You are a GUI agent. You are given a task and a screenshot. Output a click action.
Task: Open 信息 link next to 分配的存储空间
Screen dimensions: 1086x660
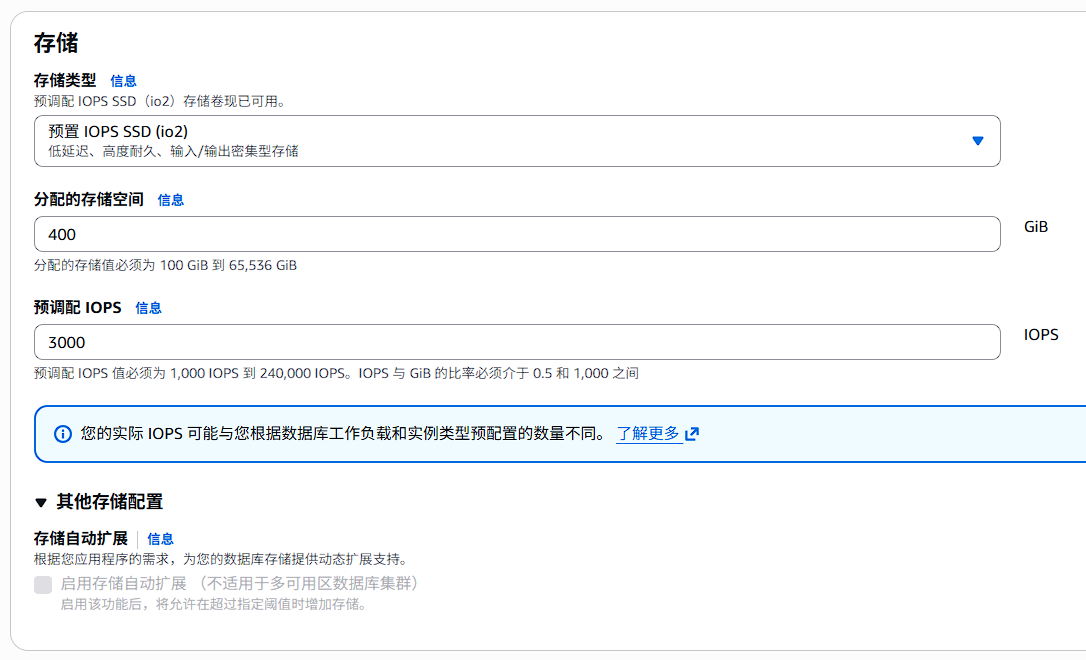pyautogui.click(x=170, y=200)
